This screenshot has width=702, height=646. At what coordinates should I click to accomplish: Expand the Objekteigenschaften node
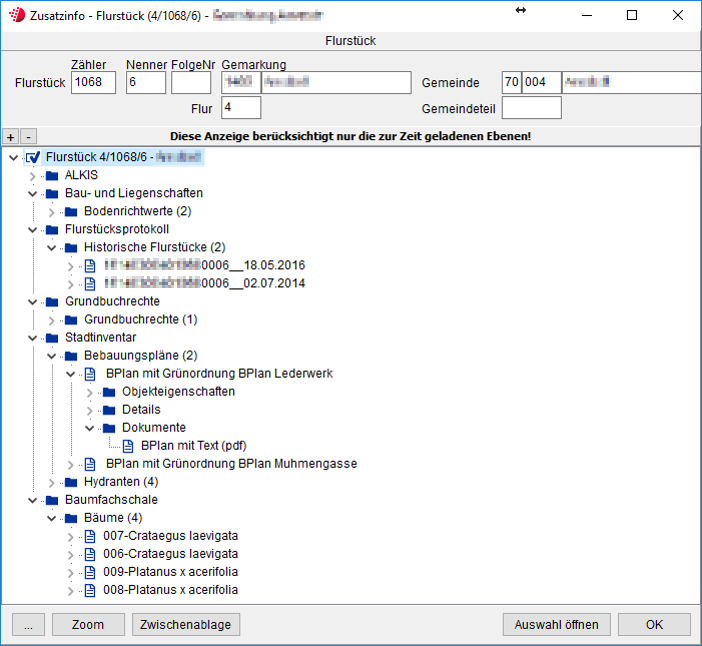pyautogui.click(x=90, y=393)
